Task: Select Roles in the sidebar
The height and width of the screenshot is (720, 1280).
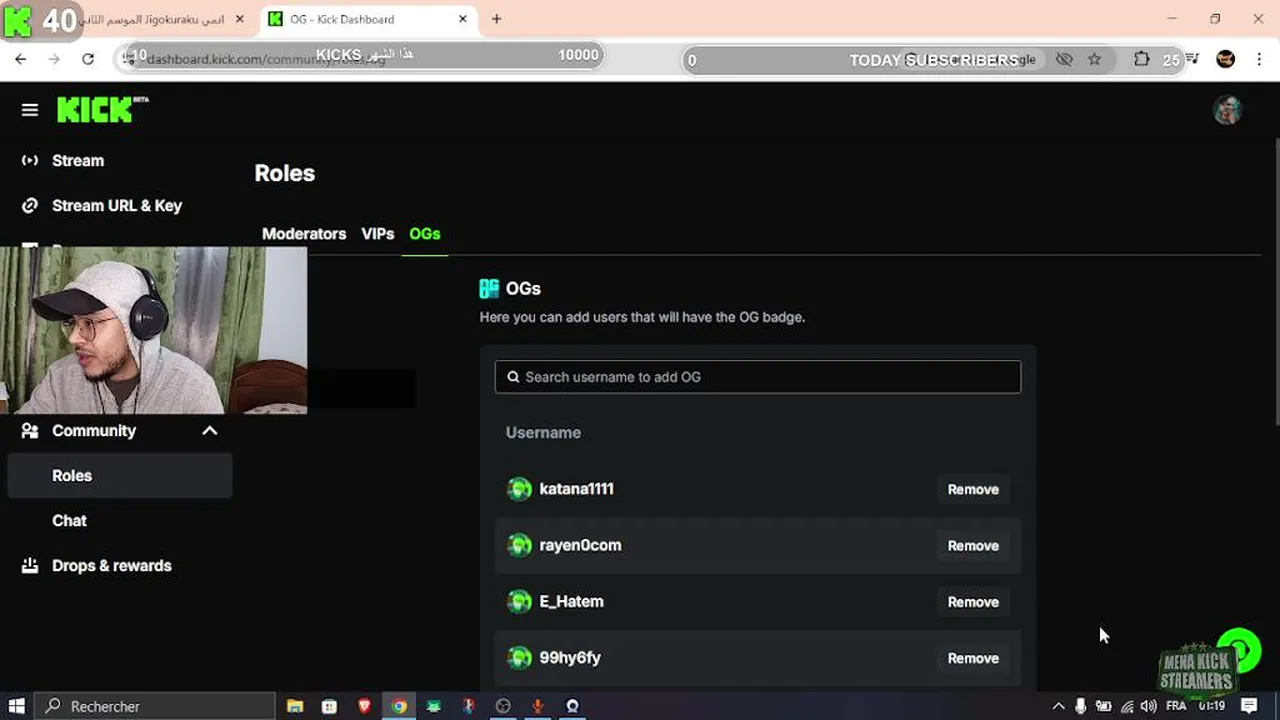Action: (x=120, y=475)
